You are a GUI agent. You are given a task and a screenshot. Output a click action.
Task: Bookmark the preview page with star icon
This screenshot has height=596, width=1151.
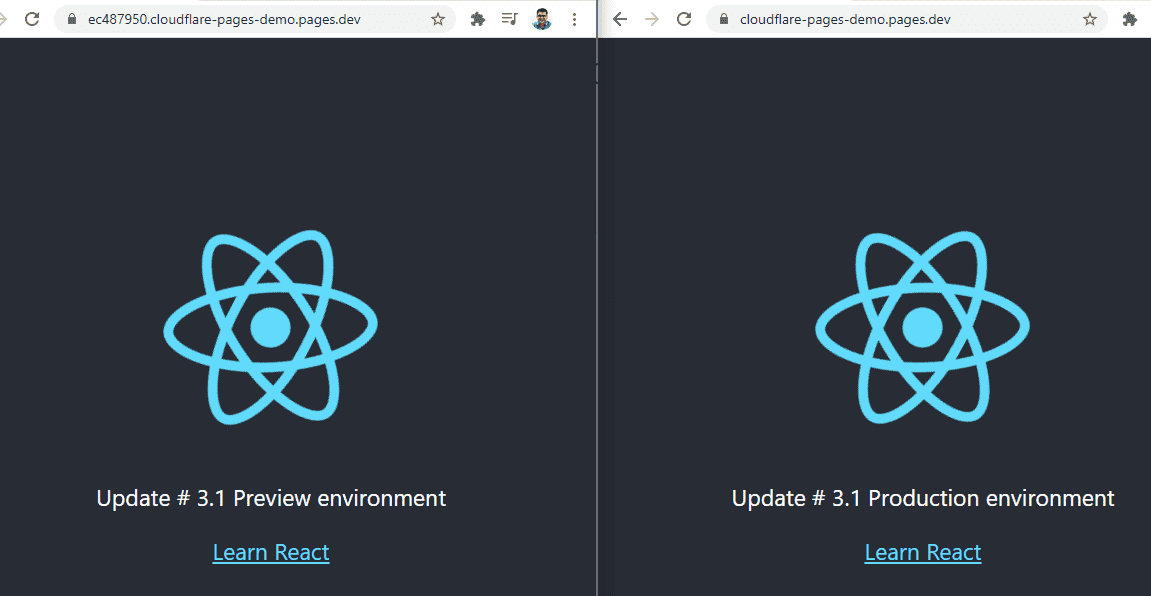pyautogui.click(x=438, y=19)
